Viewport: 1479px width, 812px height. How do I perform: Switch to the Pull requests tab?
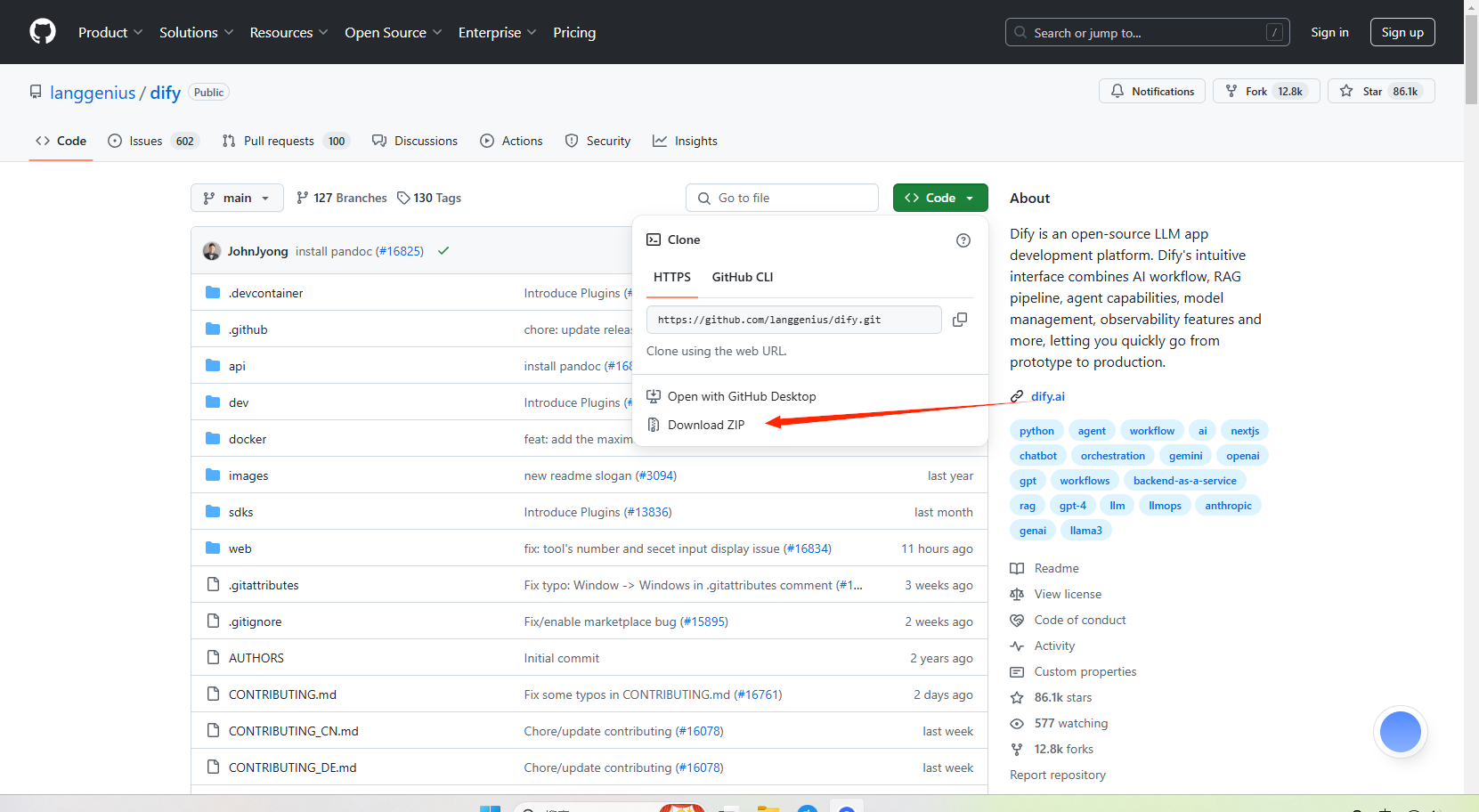[x=286, y=141]
